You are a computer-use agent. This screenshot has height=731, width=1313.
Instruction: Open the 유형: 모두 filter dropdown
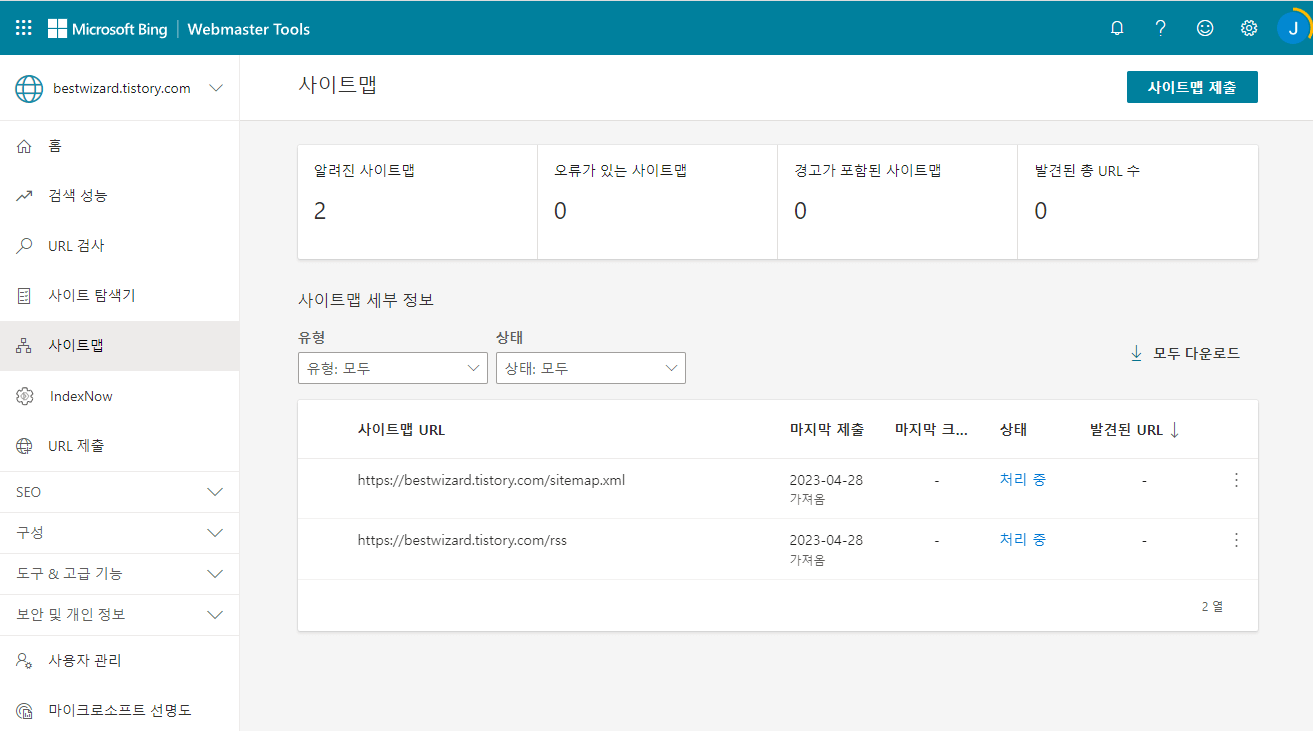(392, 368)
